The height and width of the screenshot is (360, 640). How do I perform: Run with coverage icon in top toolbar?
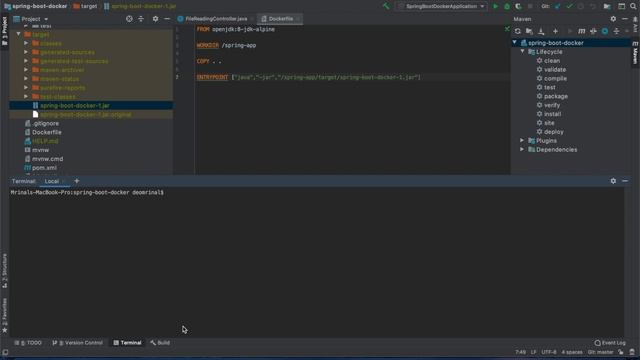[x=518, y=7]
